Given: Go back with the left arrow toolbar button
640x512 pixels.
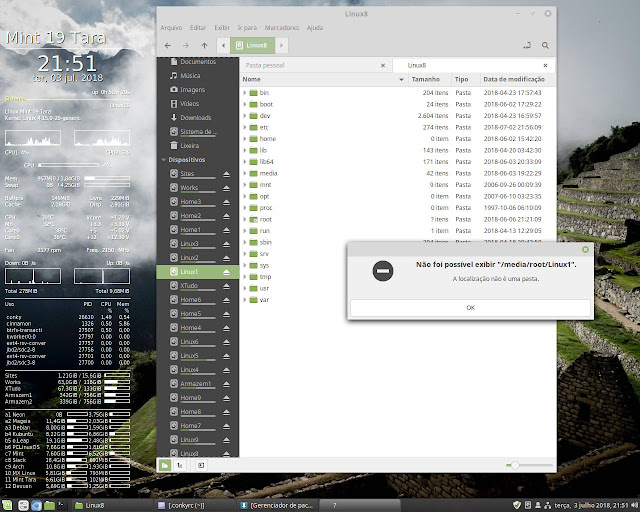Looking at the screenshot, I should pos(167,45).
